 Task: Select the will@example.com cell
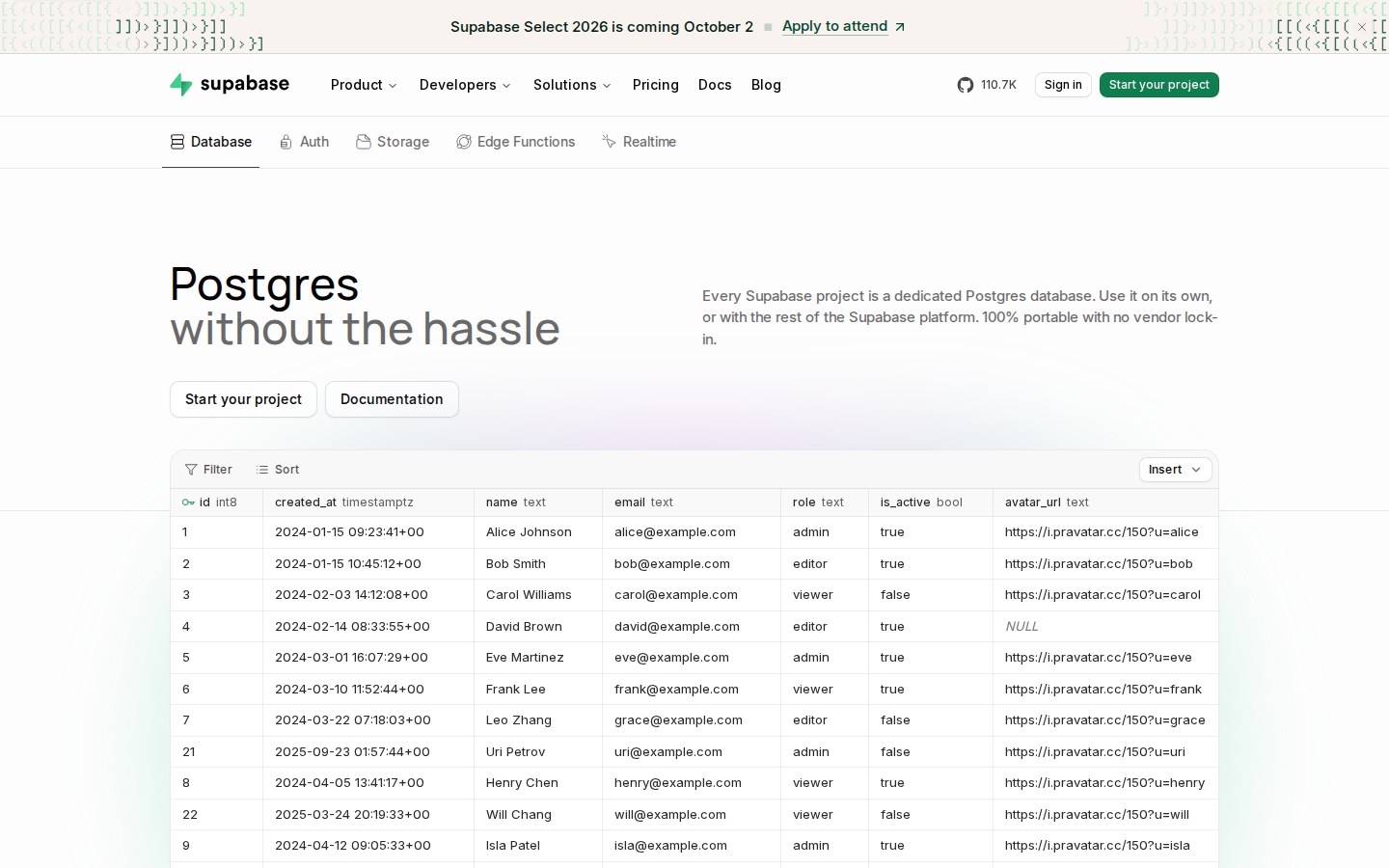coord(692,815)
